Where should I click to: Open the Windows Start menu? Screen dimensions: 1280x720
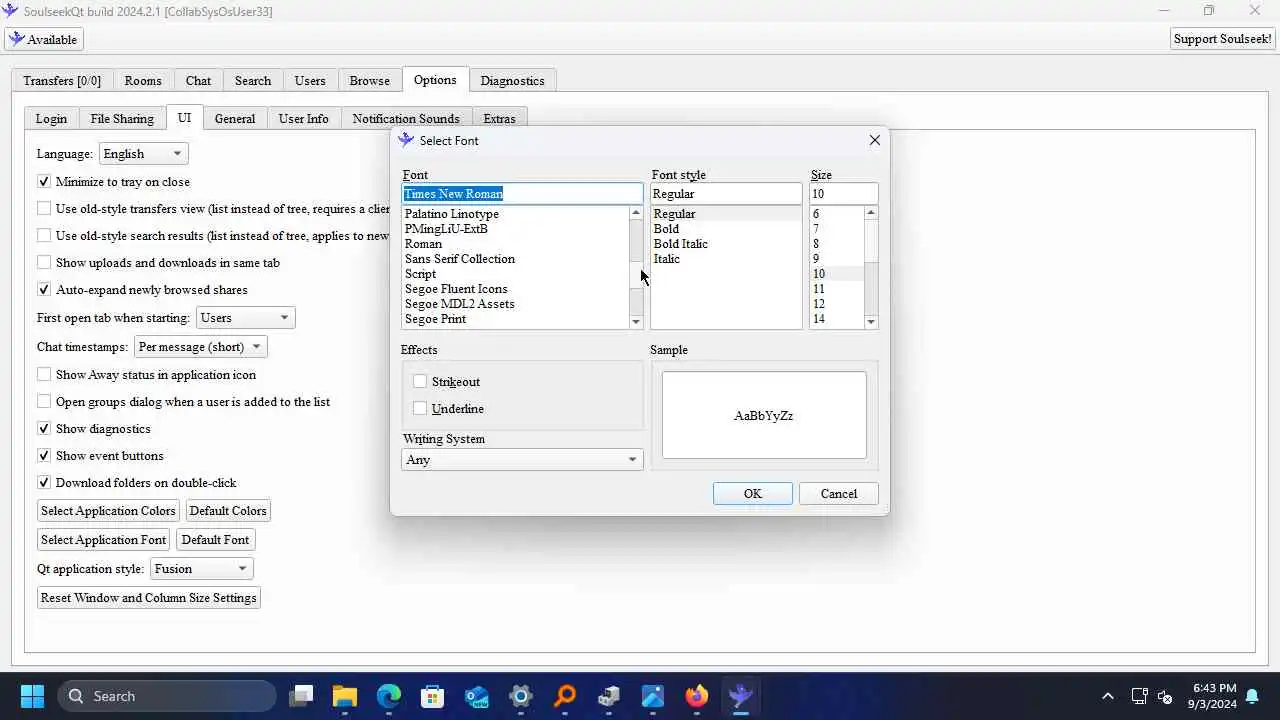point(32,696)
